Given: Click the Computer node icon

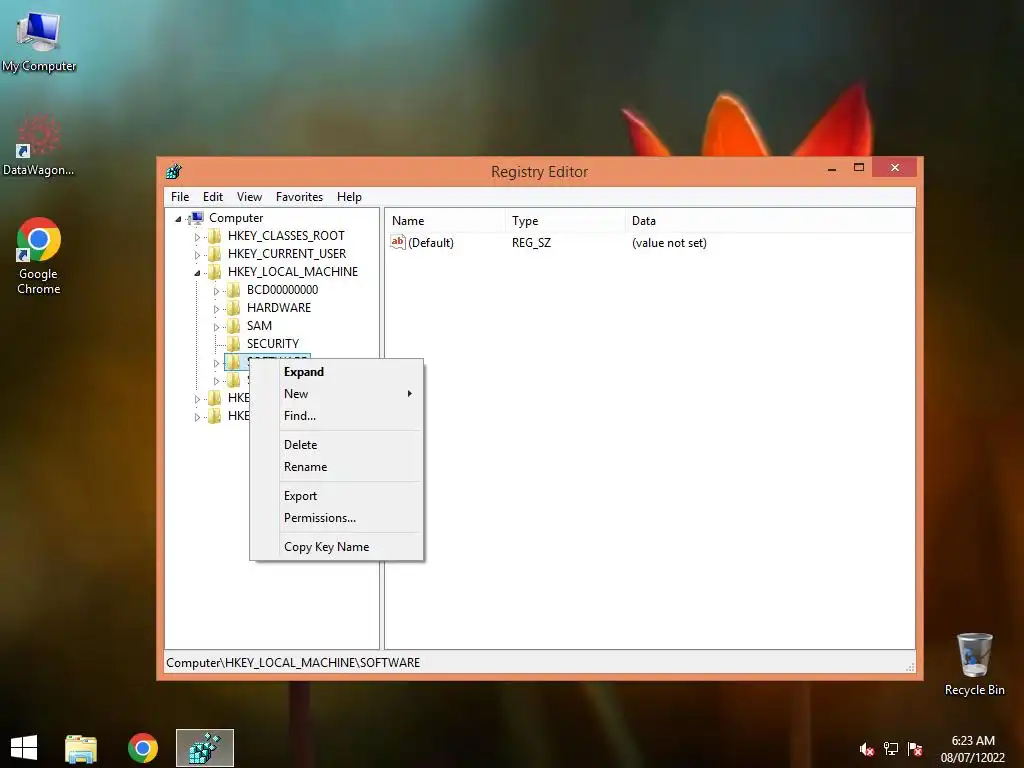Looking at the screenshot, I should tap(197, 218).
